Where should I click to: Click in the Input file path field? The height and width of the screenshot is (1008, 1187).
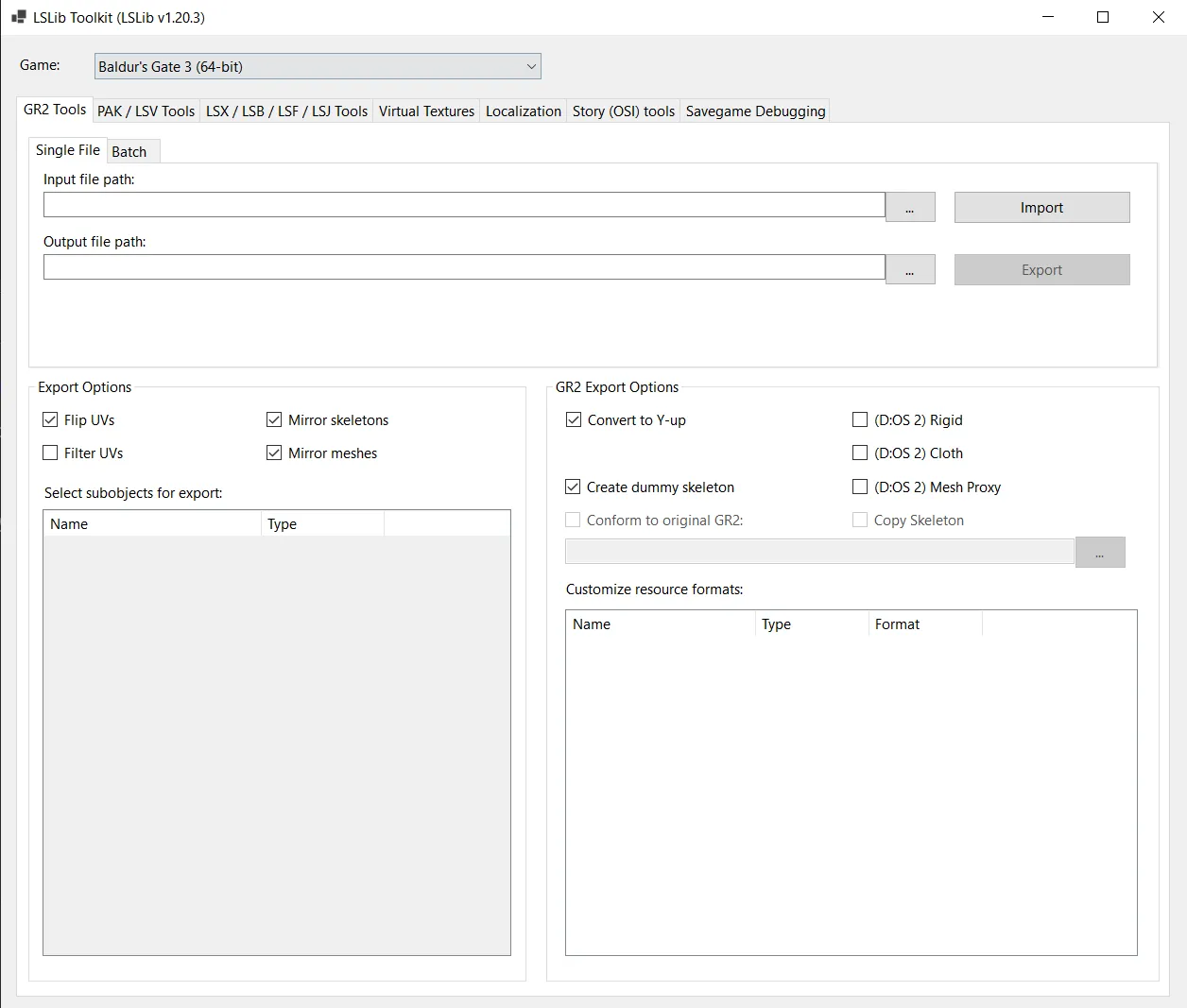(463, 205)
